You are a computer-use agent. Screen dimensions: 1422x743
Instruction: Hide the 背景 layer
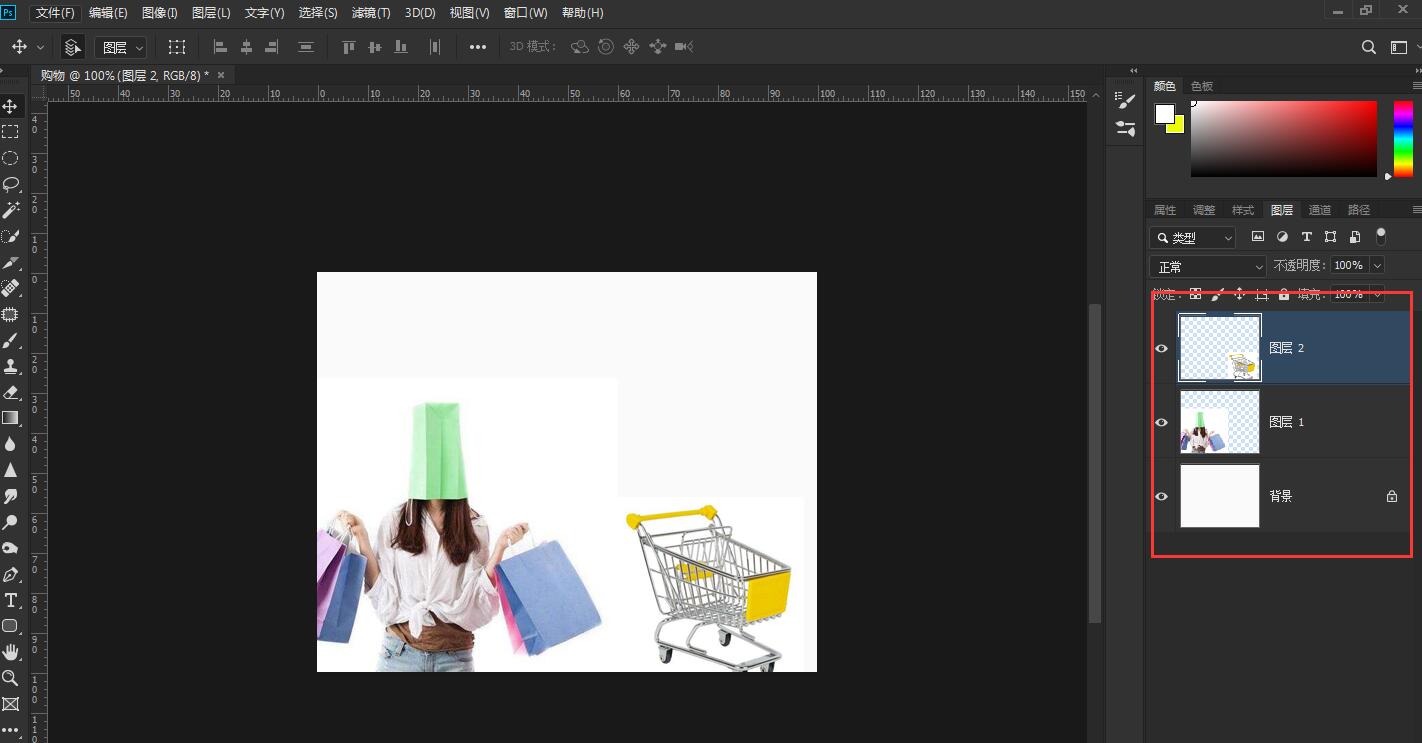[1161, 496]
